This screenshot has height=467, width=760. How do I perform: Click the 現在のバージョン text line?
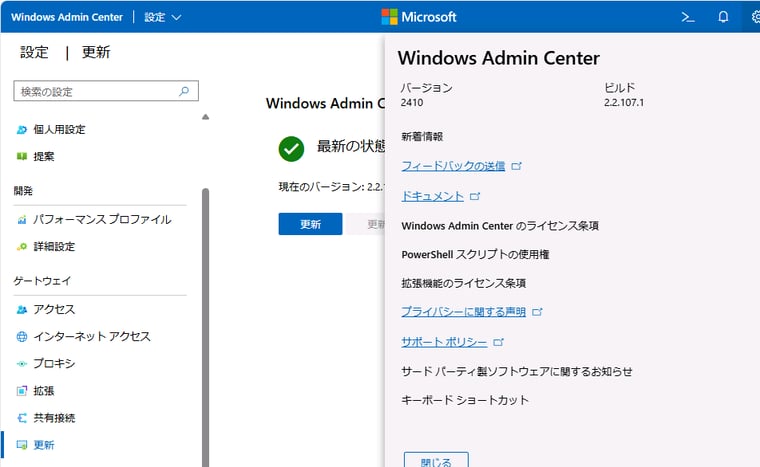pos(332,187)
